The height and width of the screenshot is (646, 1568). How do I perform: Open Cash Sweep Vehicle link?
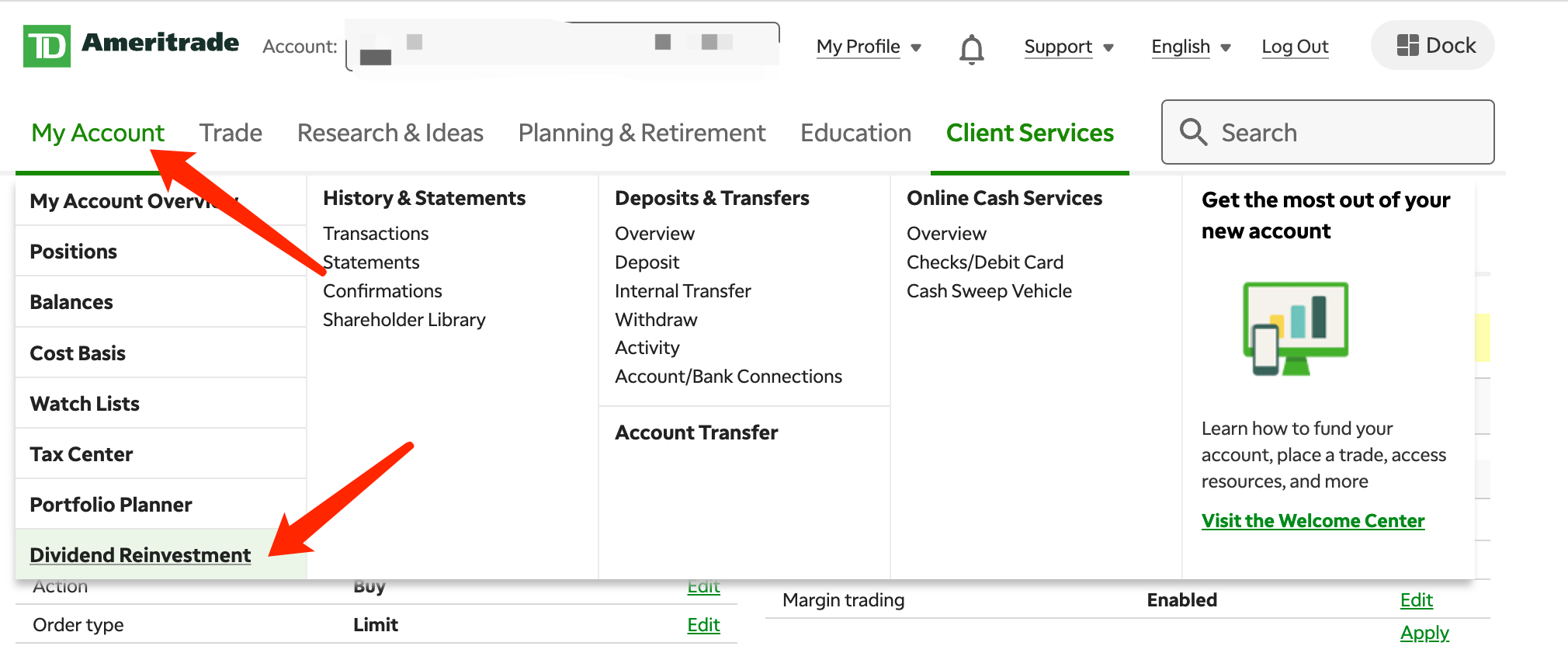(x=989, y=291)
